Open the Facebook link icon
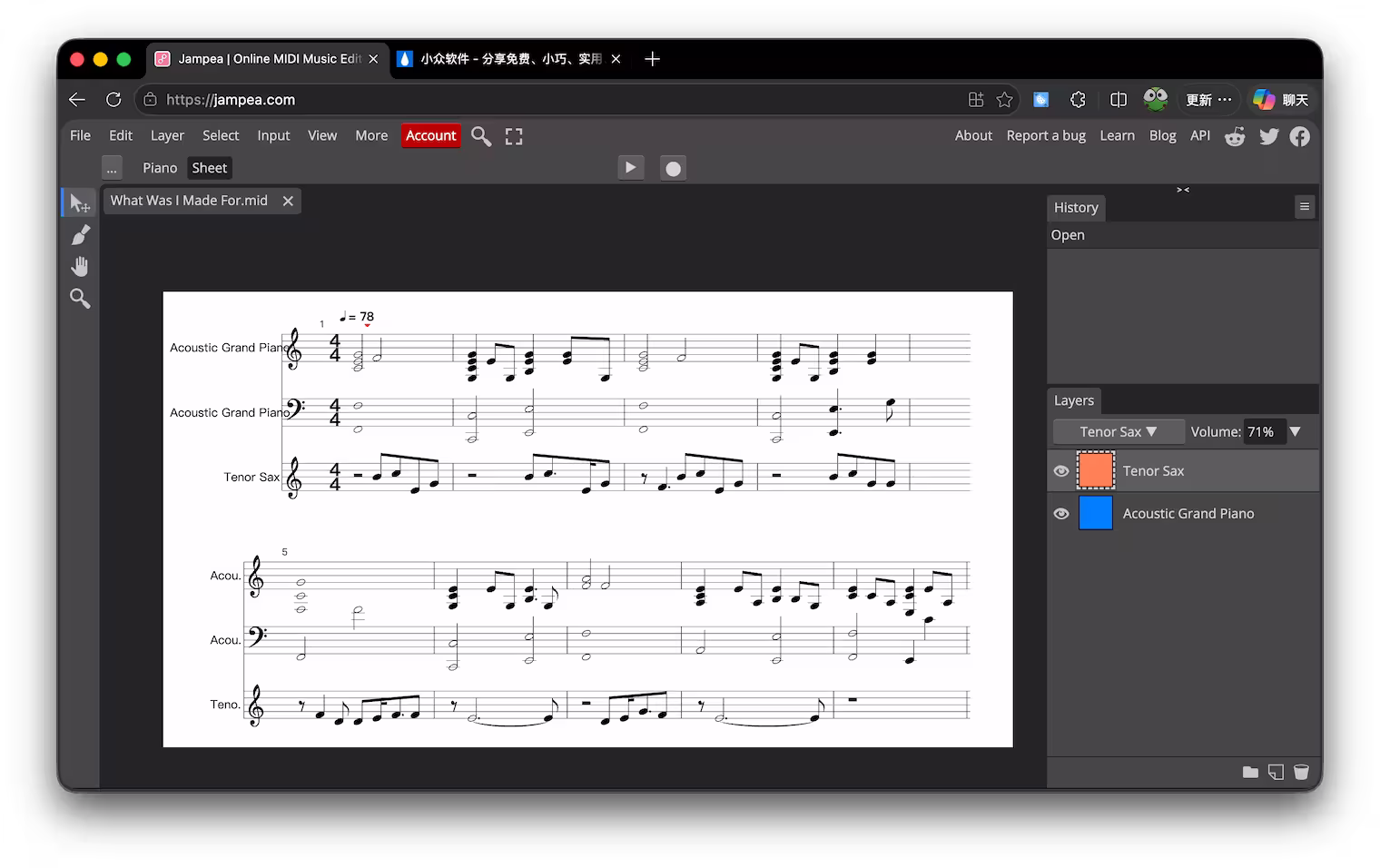The image size is (1380, 868). pos(1300,136)
